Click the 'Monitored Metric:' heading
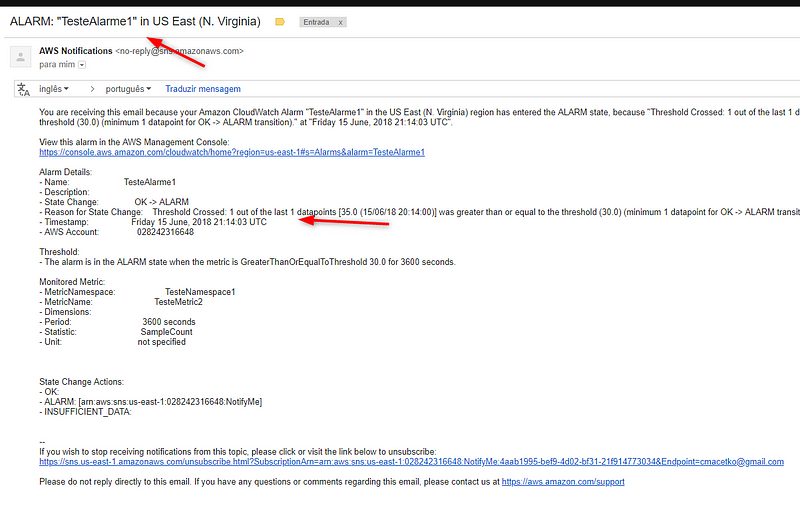 72,282
